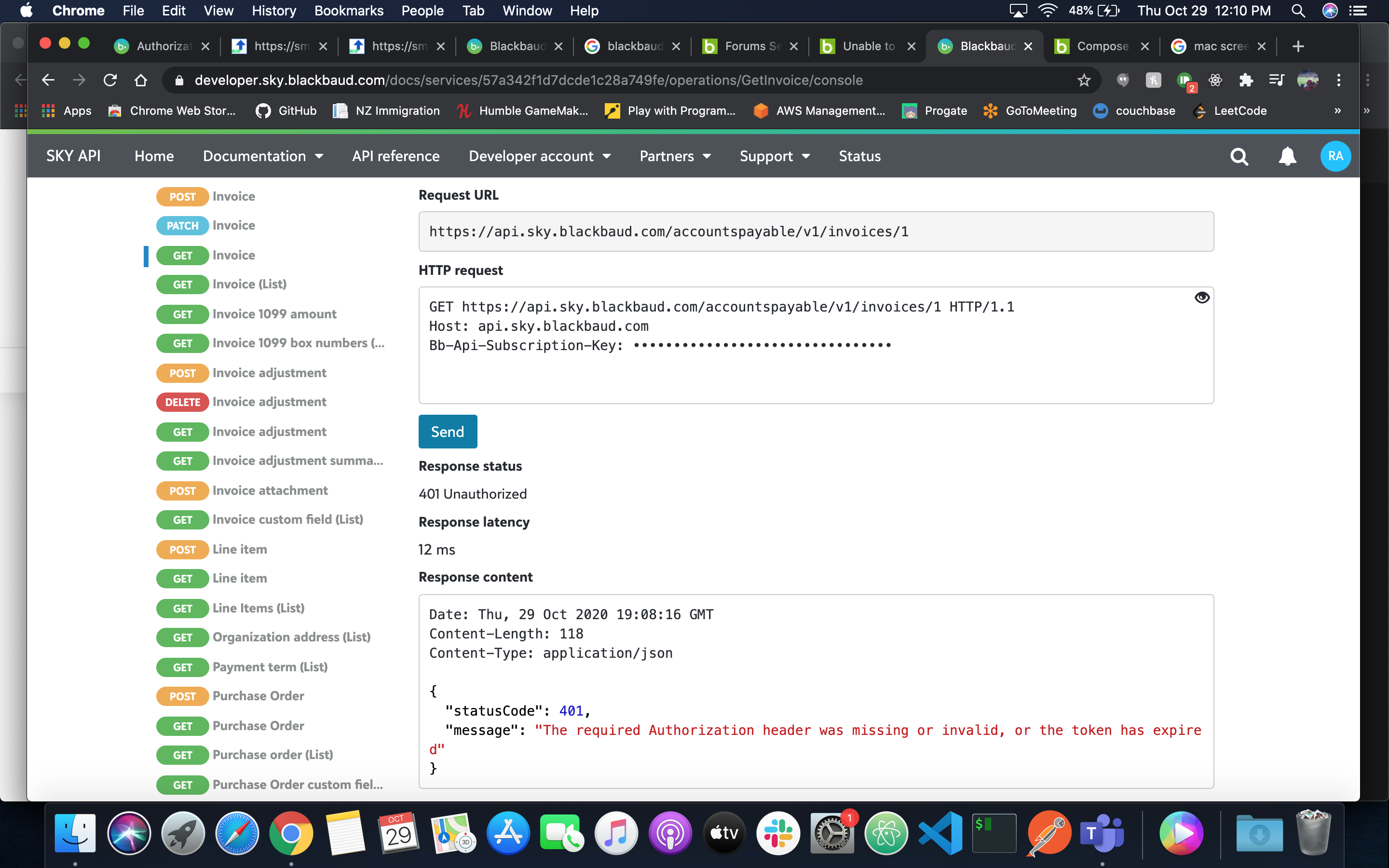
Task: Open the API reference link
Action: pyautogui.click(x=395, y=156)
